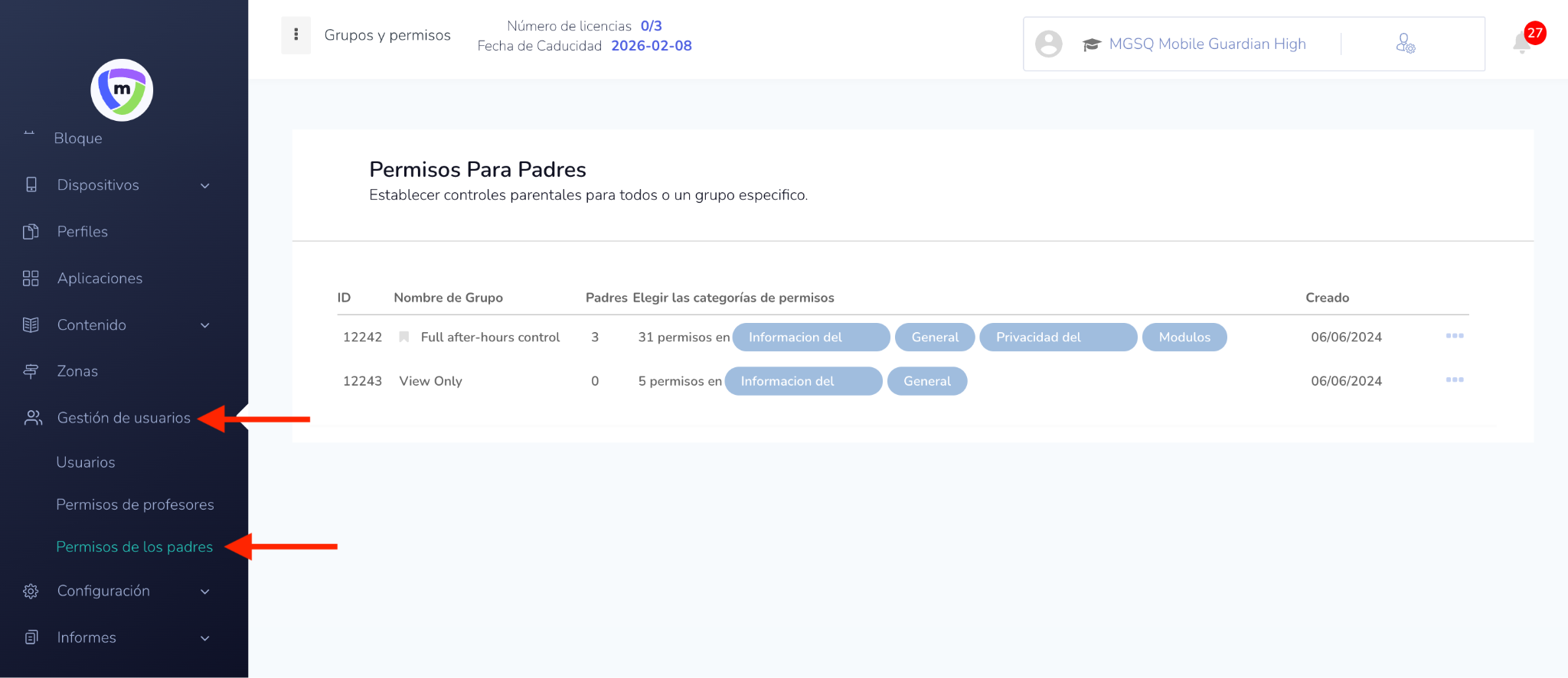The width and height of the screenshot is (1568, 678).
Task: Open row options for View Only group
Action: [x=1454, y=380]
